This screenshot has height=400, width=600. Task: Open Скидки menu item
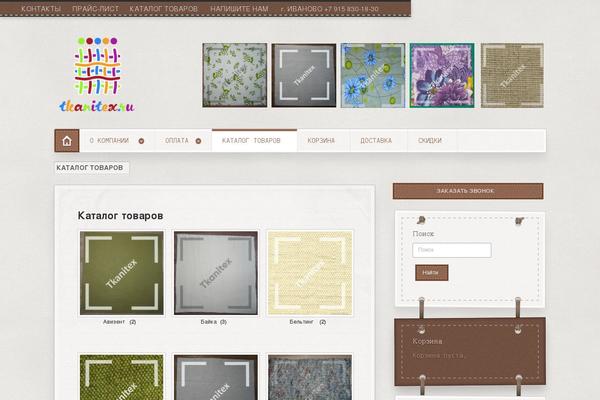coord(430,141)
